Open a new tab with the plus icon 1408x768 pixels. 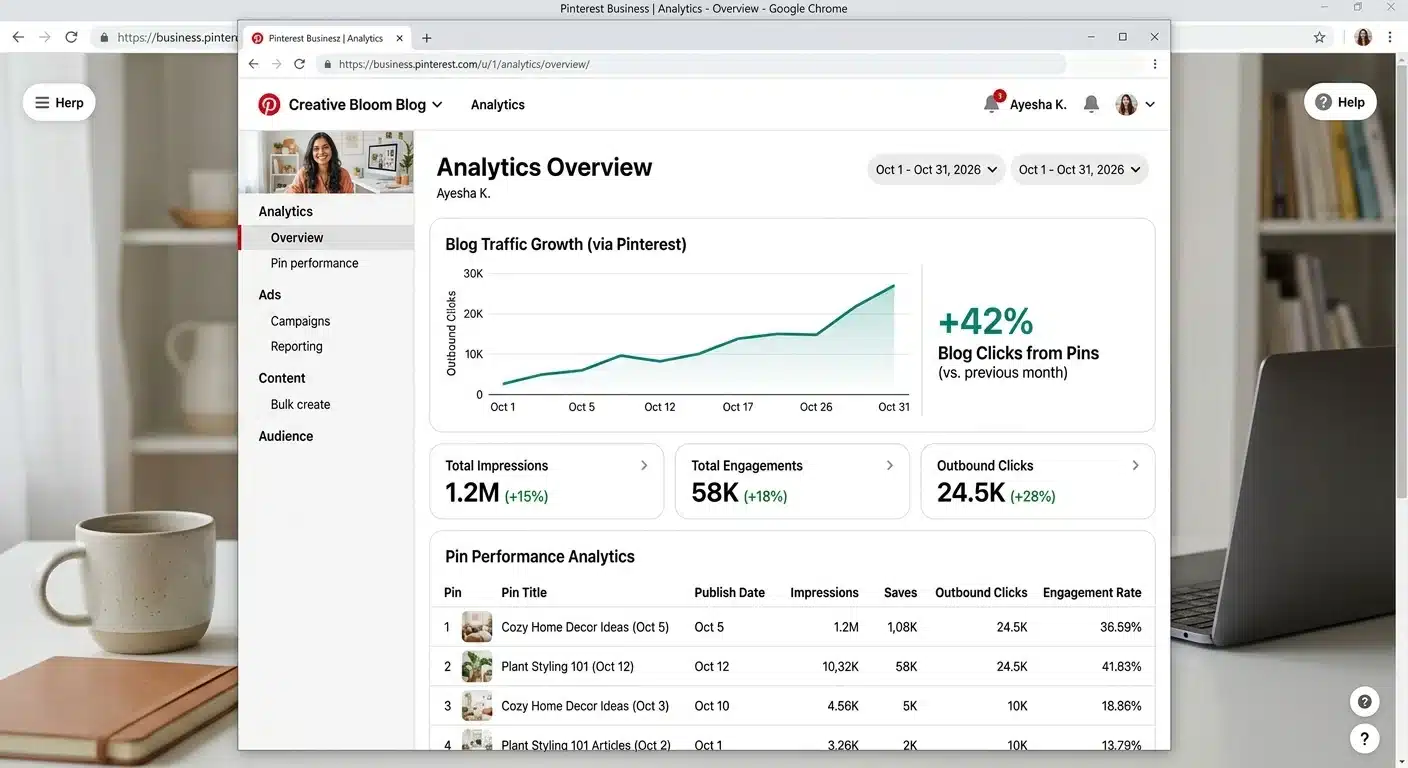[427, 38]
